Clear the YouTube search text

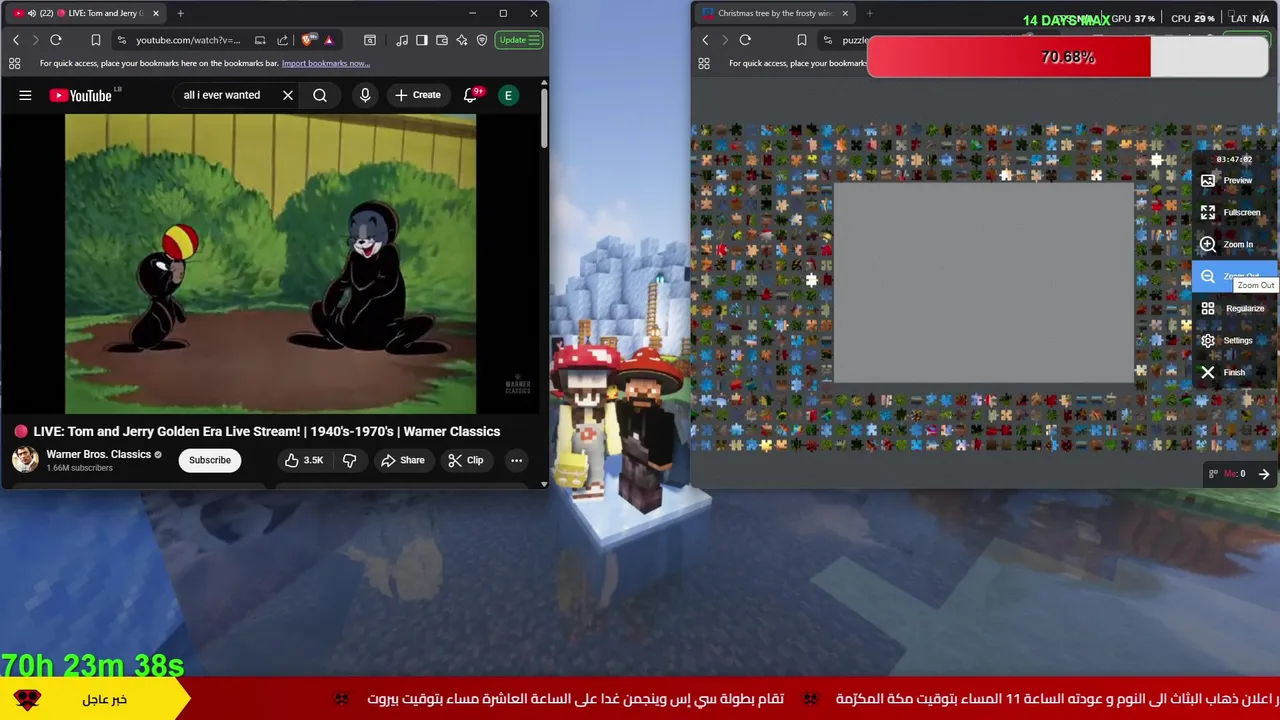pyautogui.click(x=288, y=95)
